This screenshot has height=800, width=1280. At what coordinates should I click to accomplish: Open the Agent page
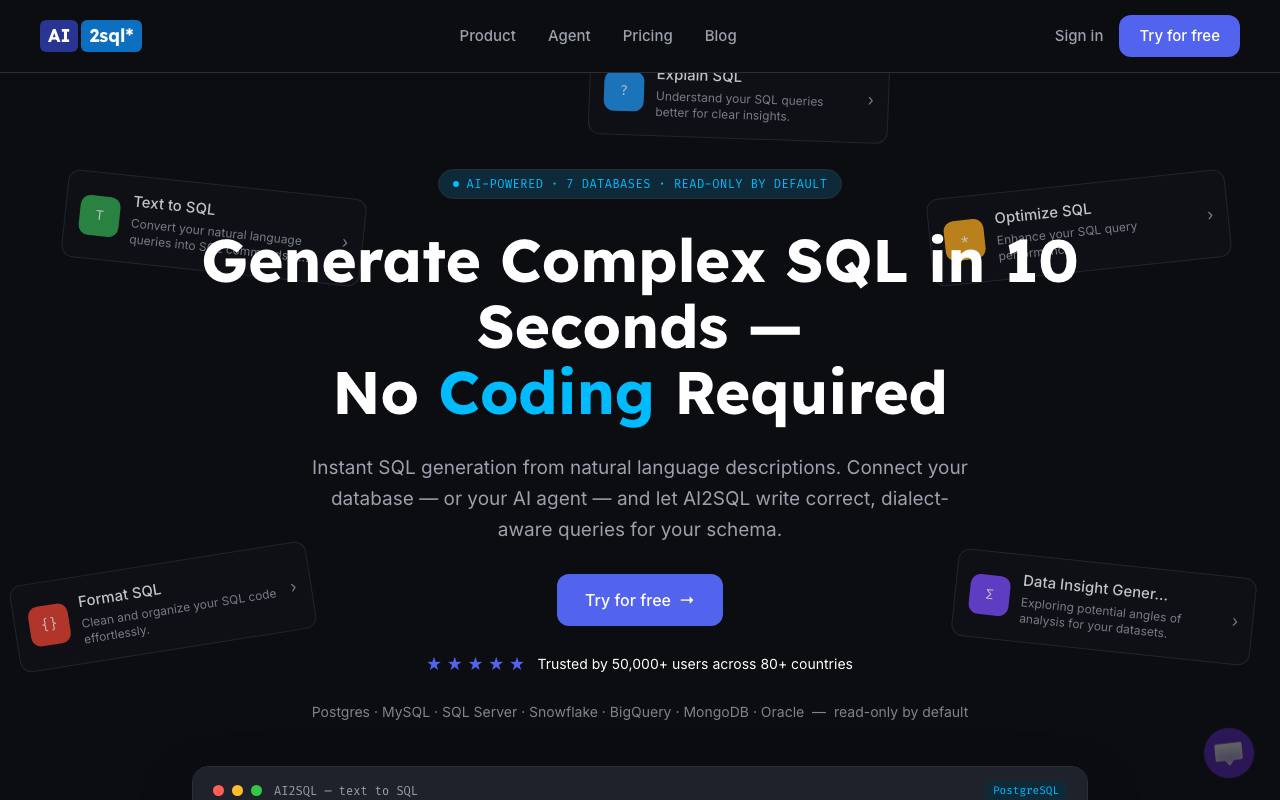(569, 36)
